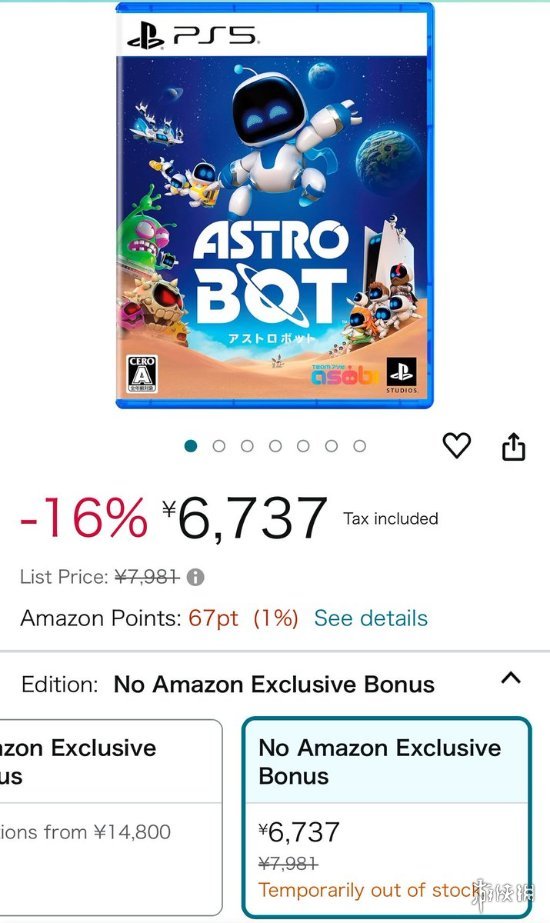Open the See details link

pyautogui.click(x=370, y=618)
